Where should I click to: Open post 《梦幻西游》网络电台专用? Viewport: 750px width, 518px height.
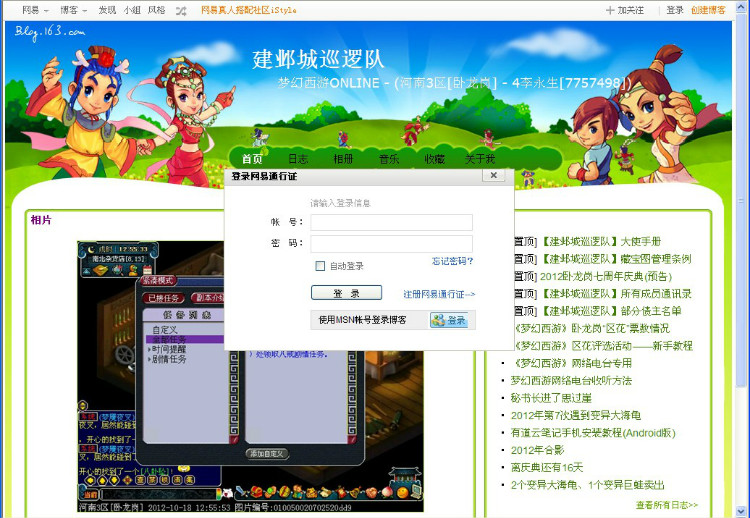(571, 364)
